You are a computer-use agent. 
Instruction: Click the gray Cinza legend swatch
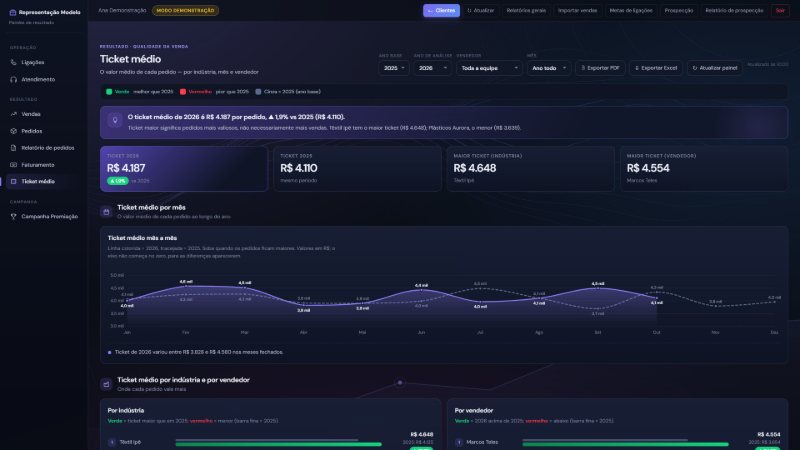pyautogui.click(x=258, y=92)
